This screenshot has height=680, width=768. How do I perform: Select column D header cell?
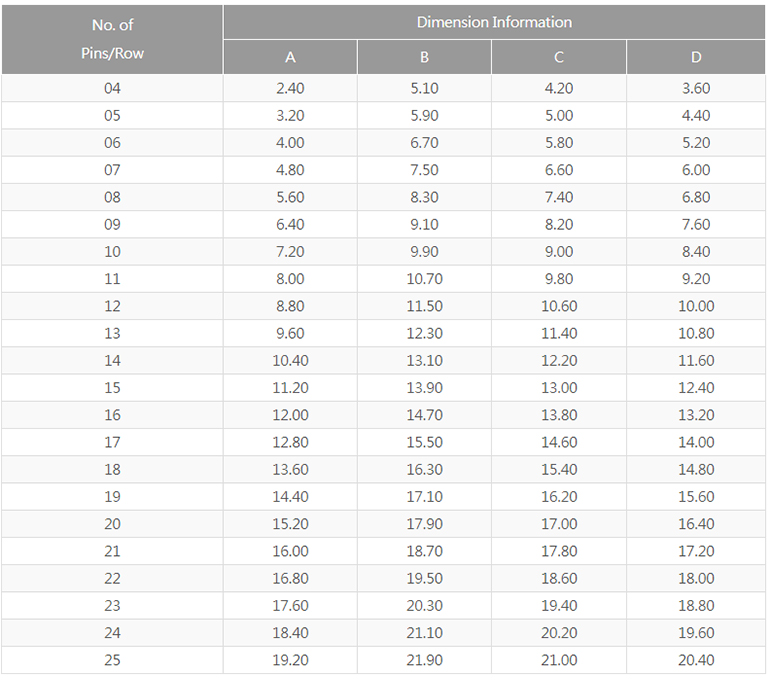(x=696, y=57)
